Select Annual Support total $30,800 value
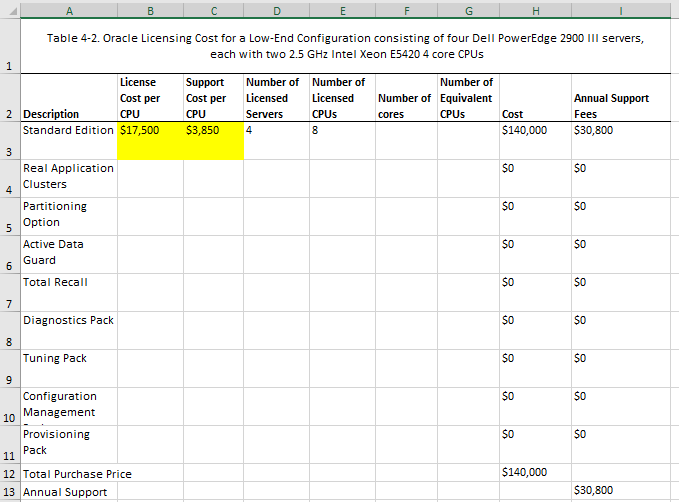Image resolution: width=679 pixels, height=502 pixels. pos(621,491)
